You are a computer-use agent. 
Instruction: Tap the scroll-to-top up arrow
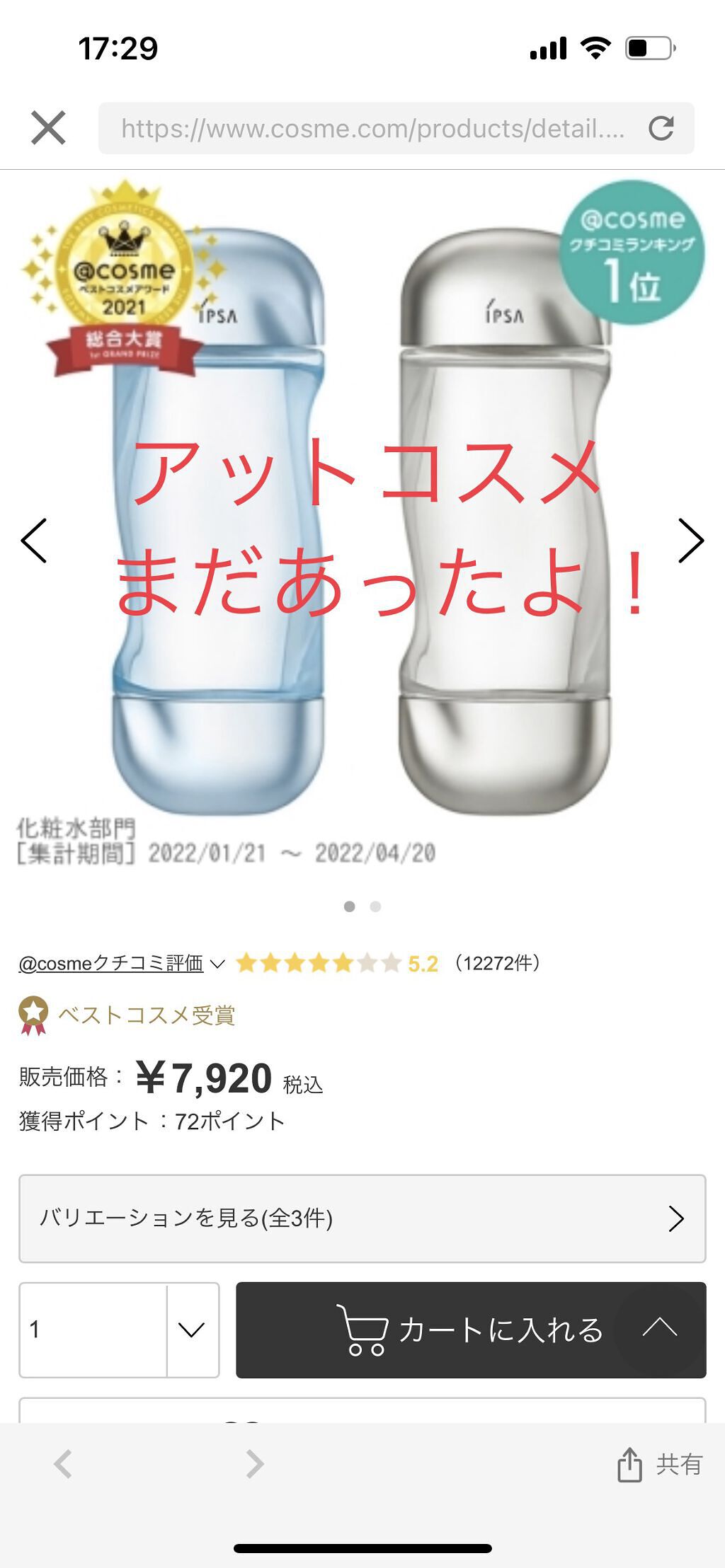(x=660, y=1327)
